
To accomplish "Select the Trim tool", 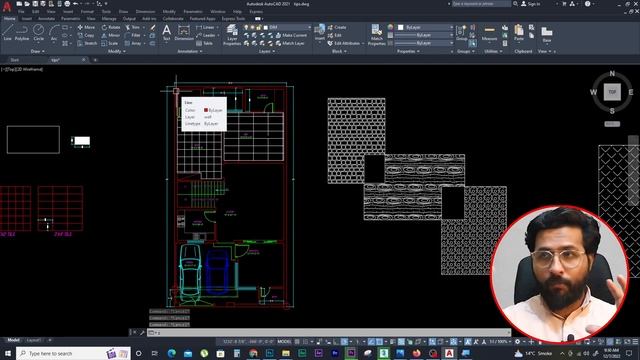I will tap(133, 27).
